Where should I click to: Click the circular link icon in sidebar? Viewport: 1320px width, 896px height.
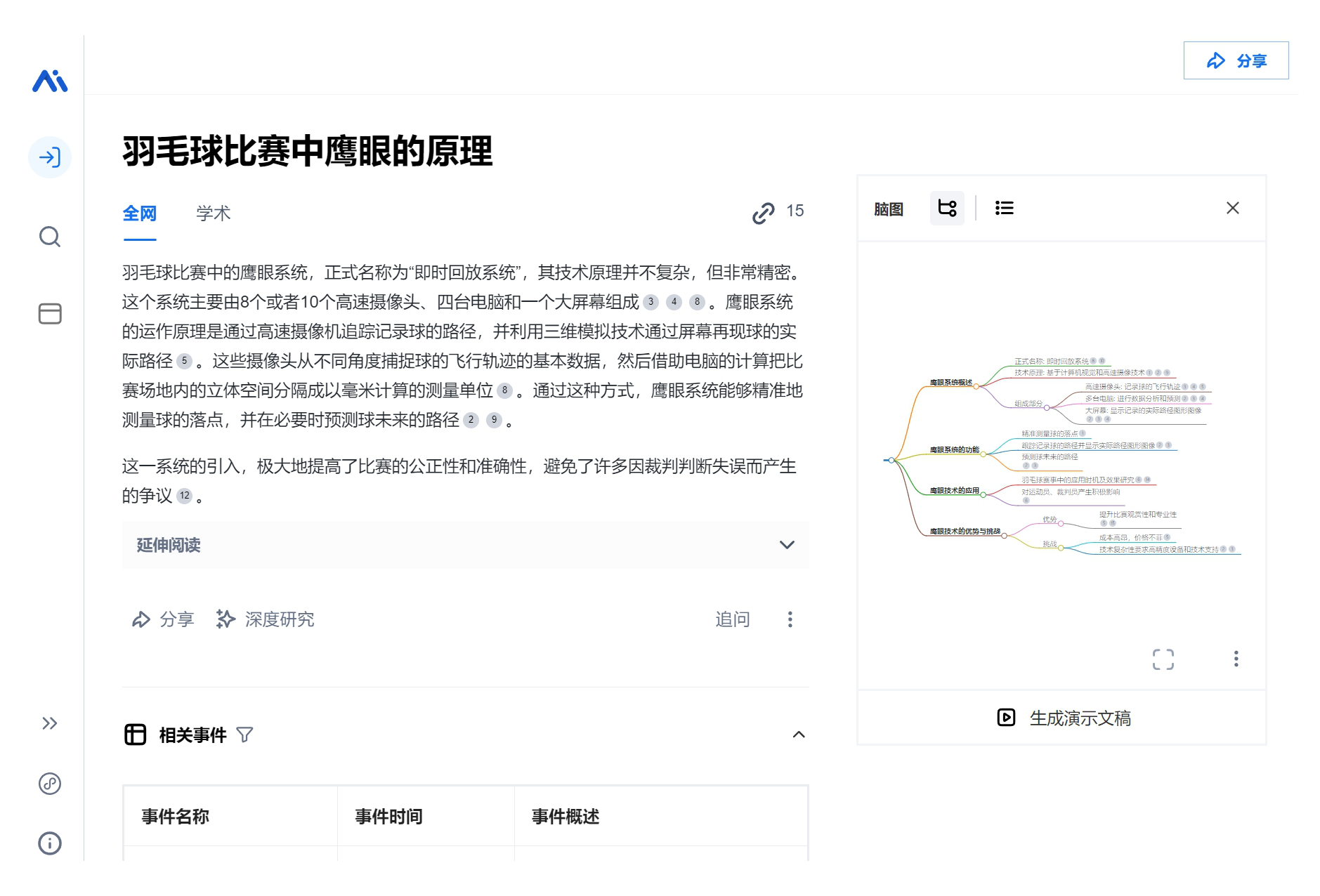point(50,783)
